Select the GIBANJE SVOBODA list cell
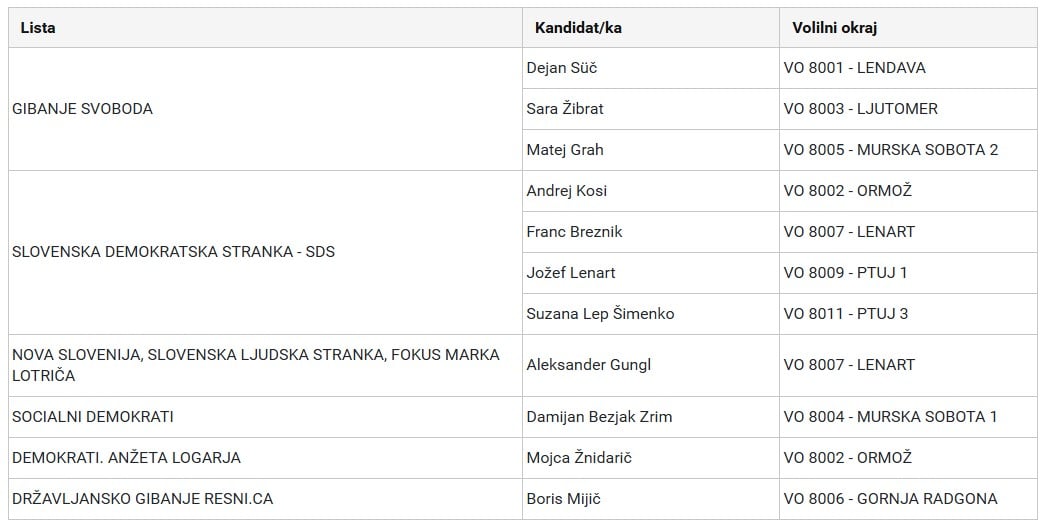 click(82, 109)
